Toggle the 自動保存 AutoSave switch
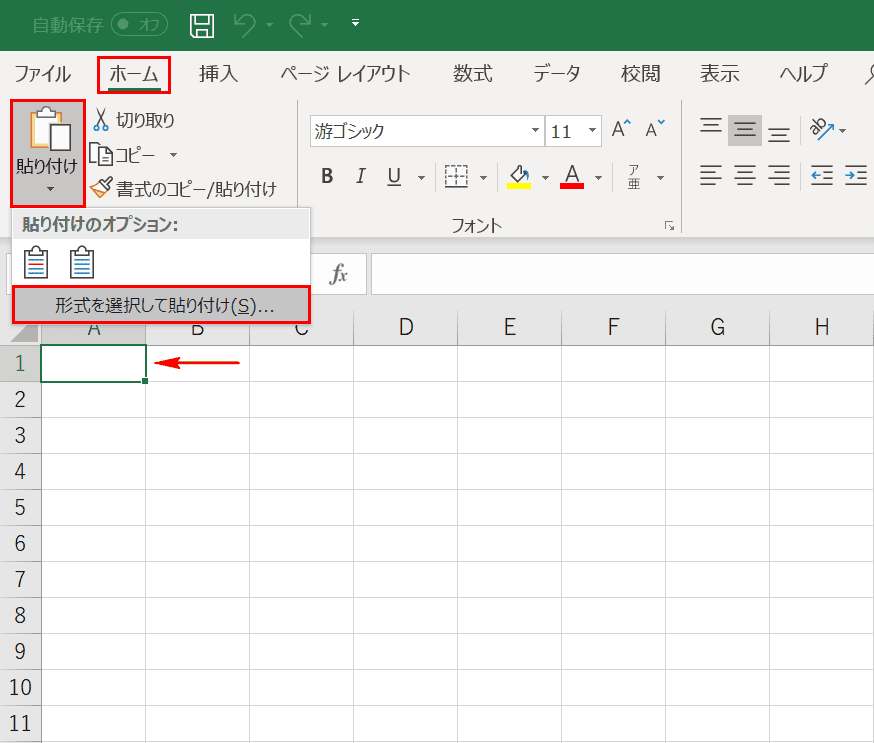Screen dimensions: 874x743 pos(139,25)
